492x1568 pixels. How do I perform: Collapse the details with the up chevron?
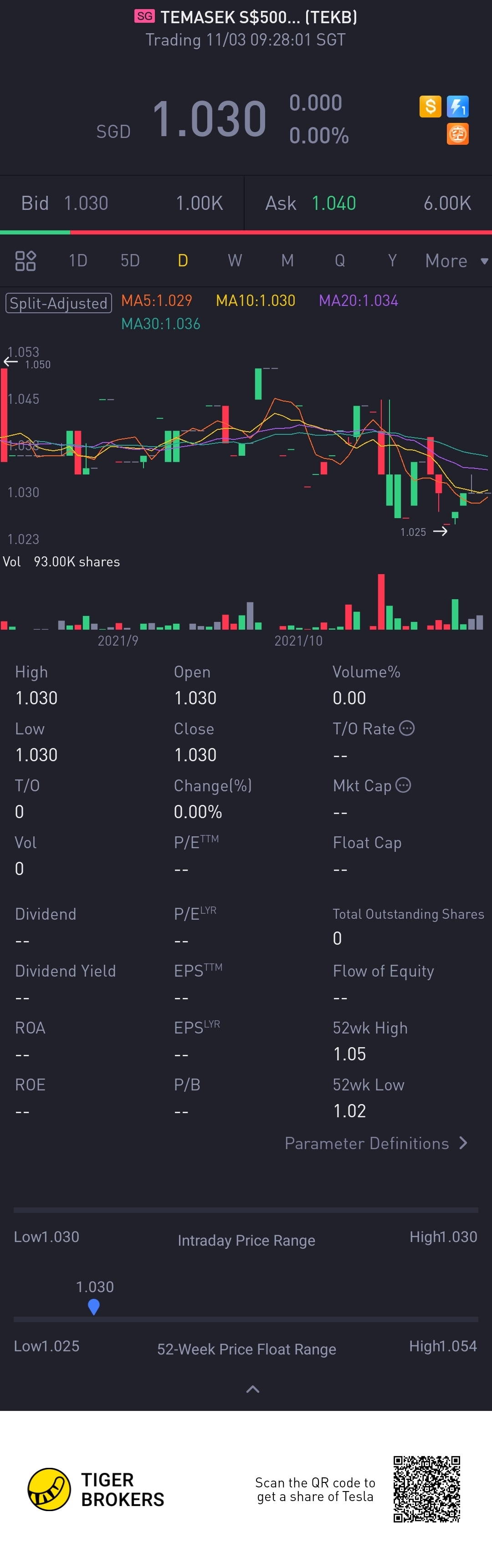click(252, 1389)
